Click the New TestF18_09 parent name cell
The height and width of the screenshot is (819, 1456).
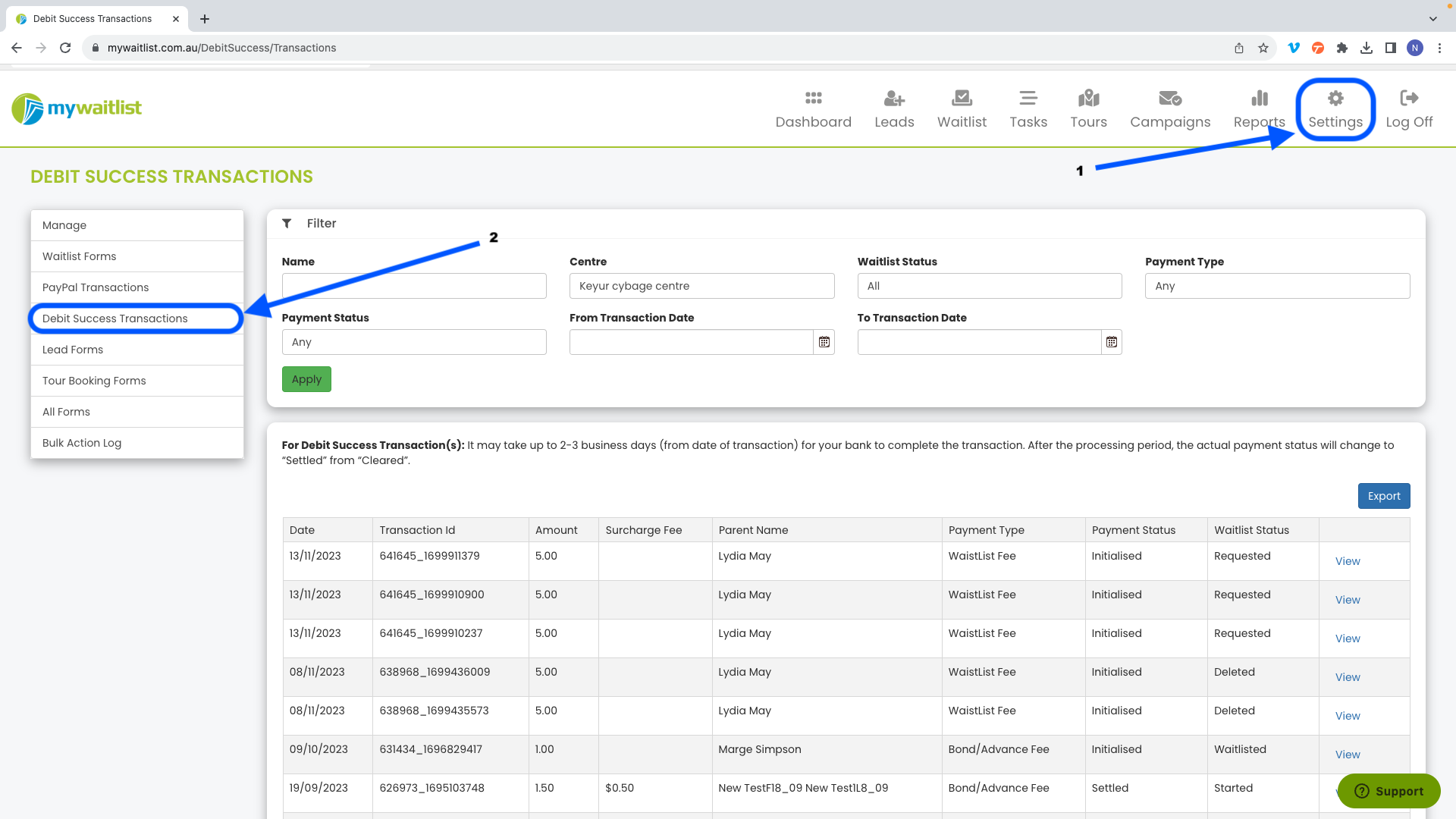tap(827, 793)
